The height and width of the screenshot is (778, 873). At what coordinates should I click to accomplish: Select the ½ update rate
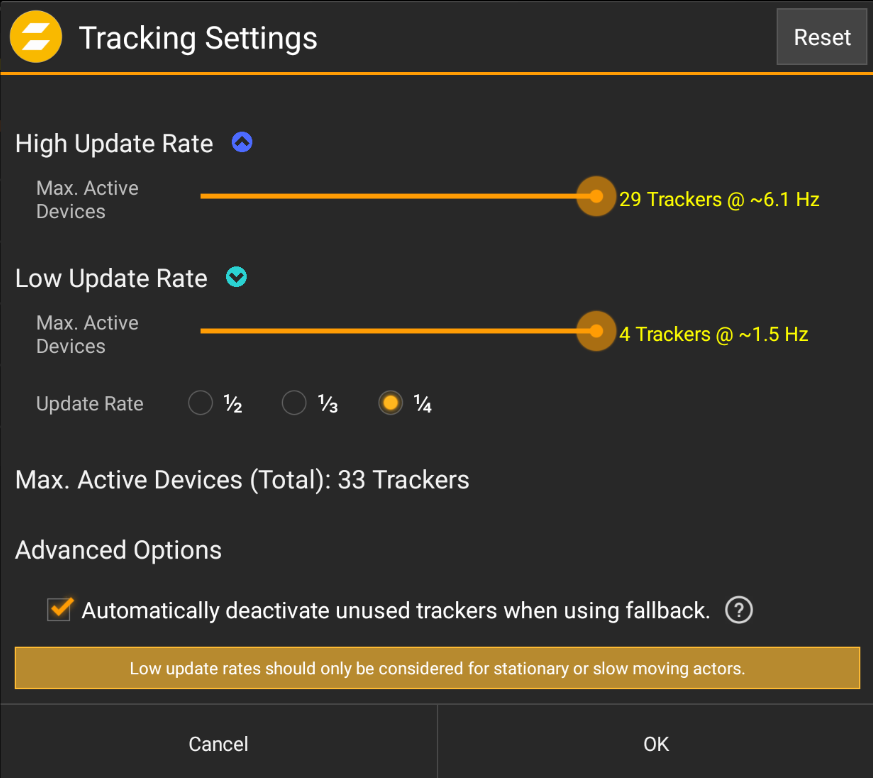tap(200, 402)
